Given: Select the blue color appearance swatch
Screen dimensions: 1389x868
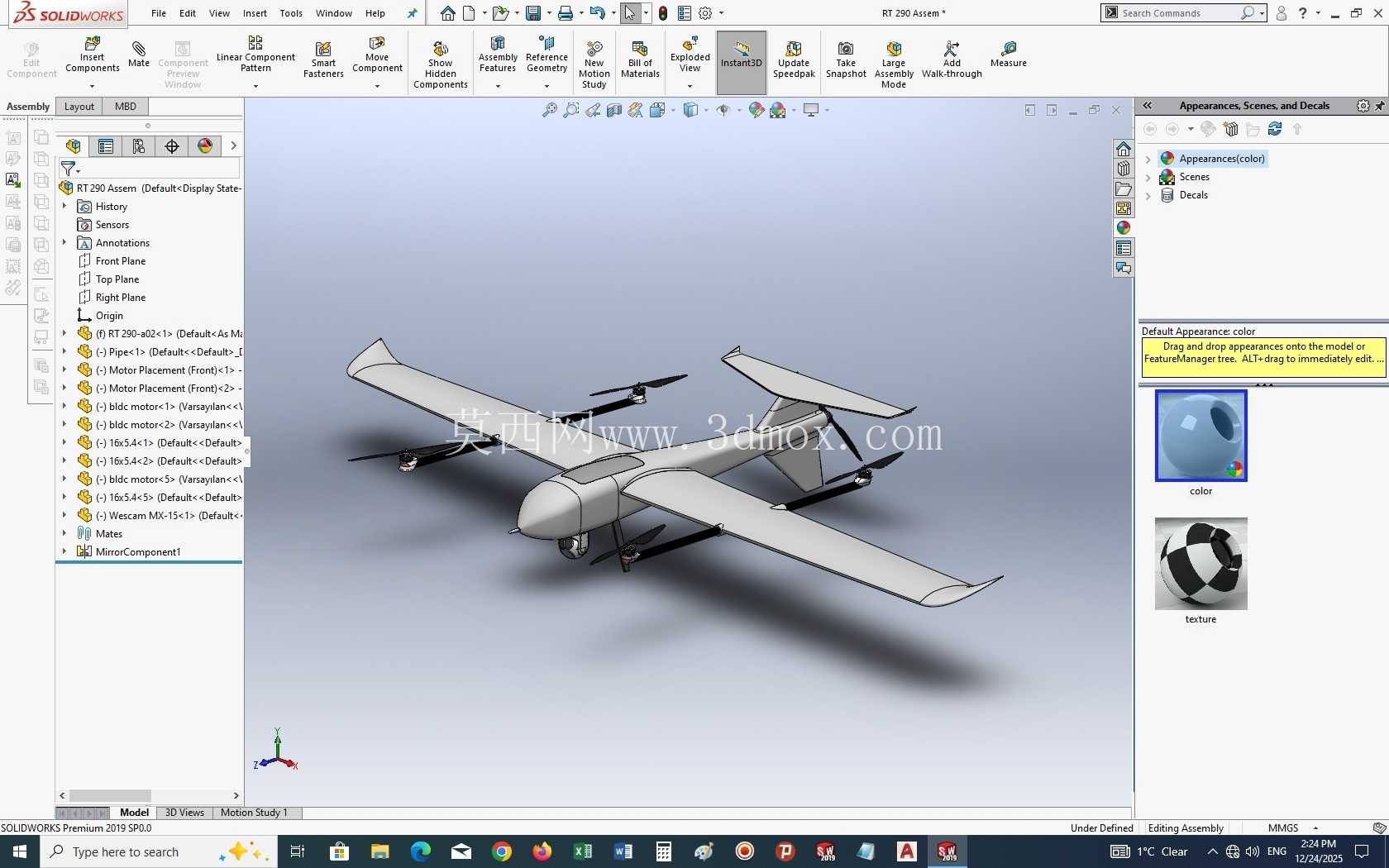Looking at the screenshot, I should (1200, 436).
